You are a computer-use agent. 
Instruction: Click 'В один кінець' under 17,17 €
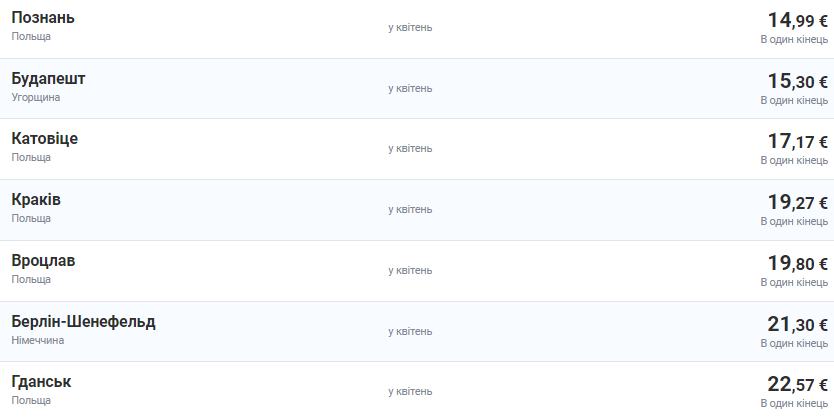[x=794, y=161]
